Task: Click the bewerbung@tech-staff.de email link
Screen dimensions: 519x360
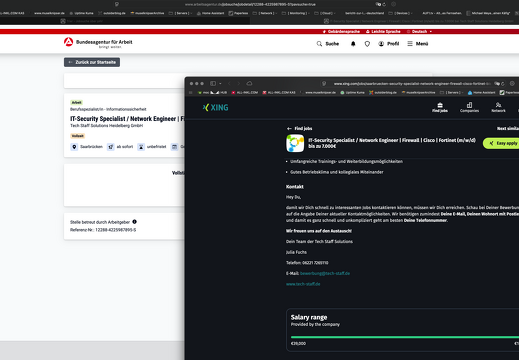Action: [325, 273]
